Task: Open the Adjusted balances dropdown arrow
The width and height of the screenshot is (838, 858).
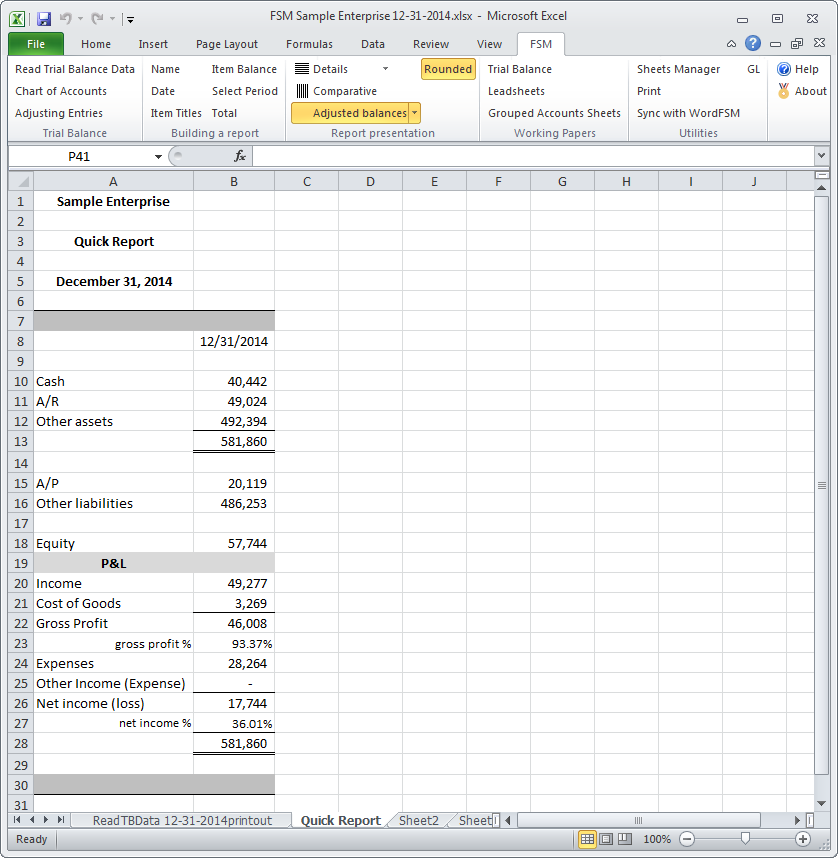Action: (x=415, y=113)
